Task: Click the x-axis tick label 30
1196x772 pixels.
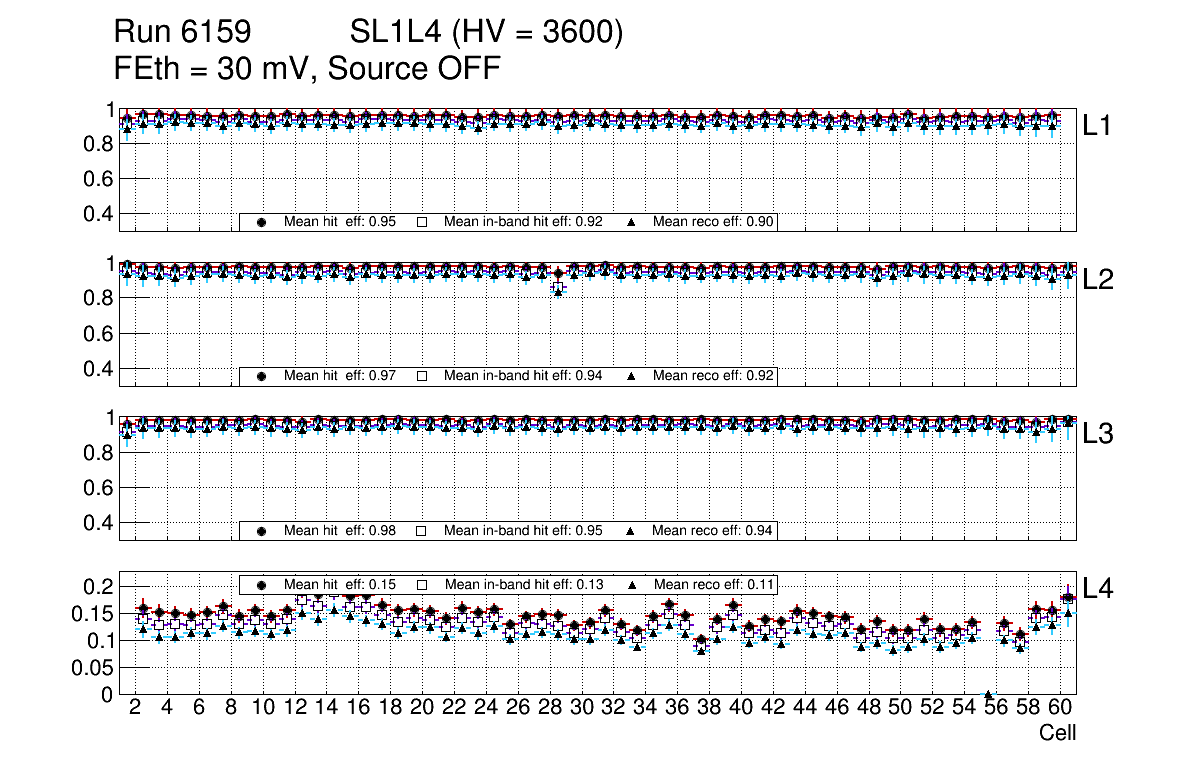Action: pos(581,708)
